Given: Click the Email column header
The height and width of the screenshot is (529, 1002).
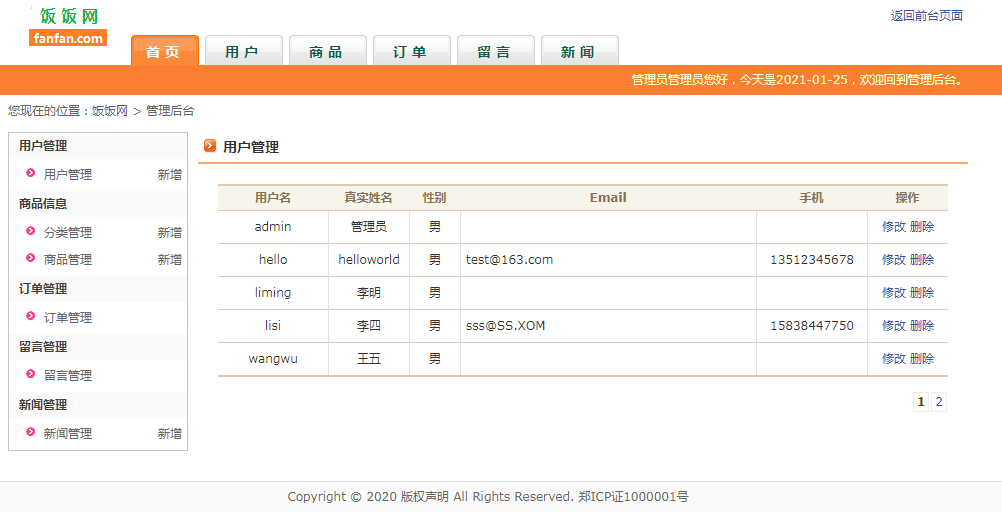Looking at the screenshot, I should (x=608, y=198).
